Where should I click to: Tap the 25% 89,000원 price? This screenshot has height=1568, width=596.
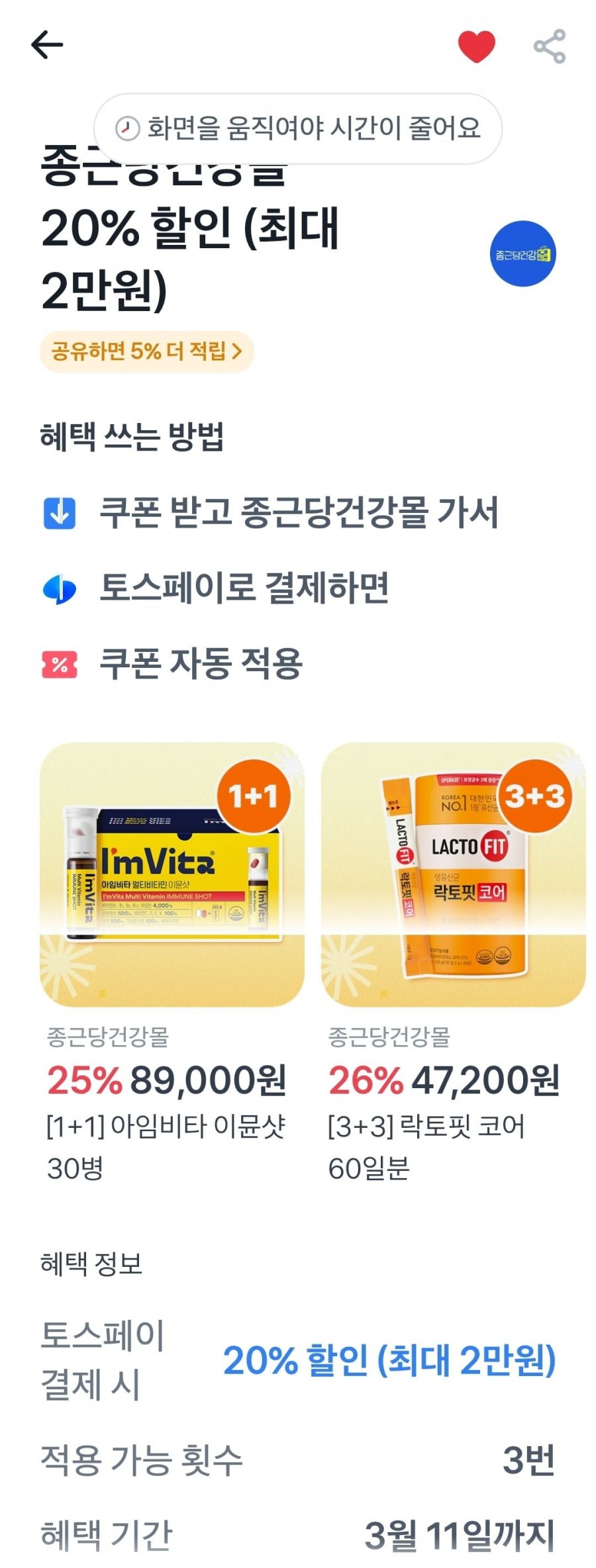click(x=167, y=1080)
